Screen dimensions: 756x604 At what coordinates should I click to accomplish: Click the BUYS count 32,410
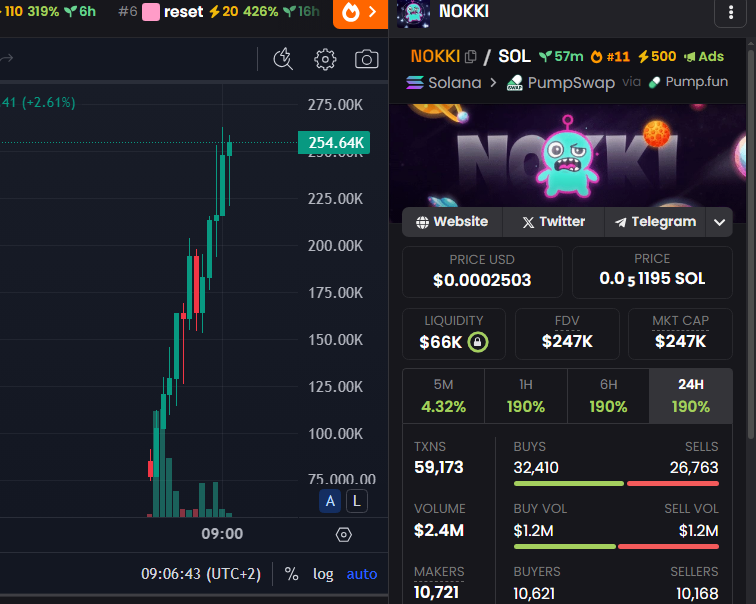(536, 468)
